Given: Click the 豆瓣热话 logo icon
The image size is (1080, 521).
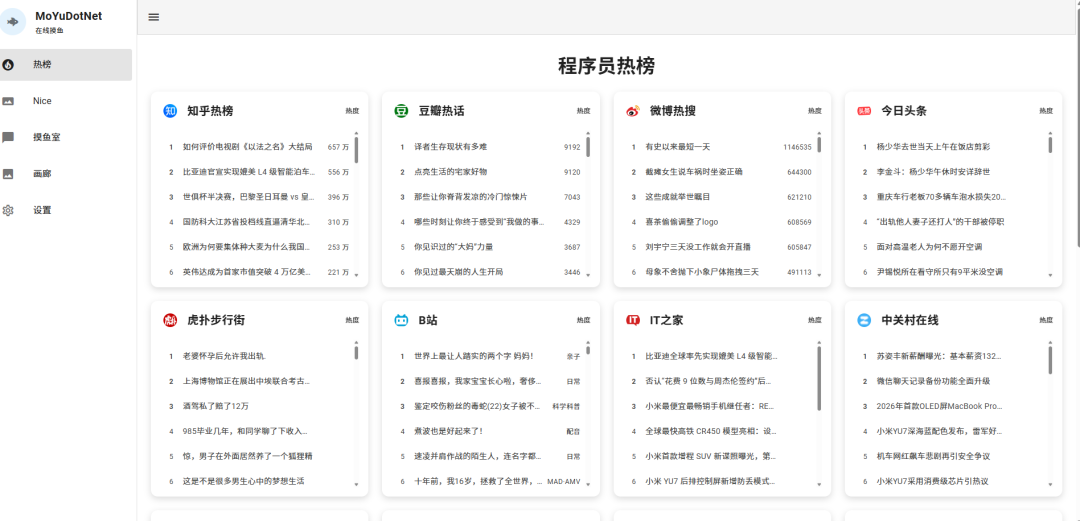Looking at the screenshot, I should tap(402, 111).
